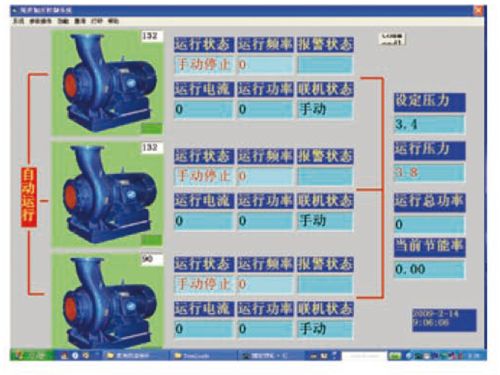Click the third pump's 联机状态 field showing 手动
Image resolution: width=500 pixels, height=375 pixels.
[325, 329]
